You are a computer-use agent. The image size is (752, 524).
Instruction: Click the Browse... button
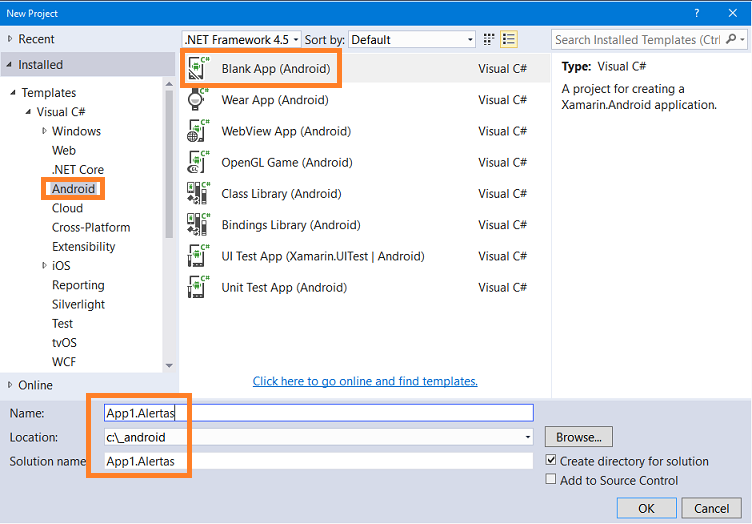tap(578, 437)
